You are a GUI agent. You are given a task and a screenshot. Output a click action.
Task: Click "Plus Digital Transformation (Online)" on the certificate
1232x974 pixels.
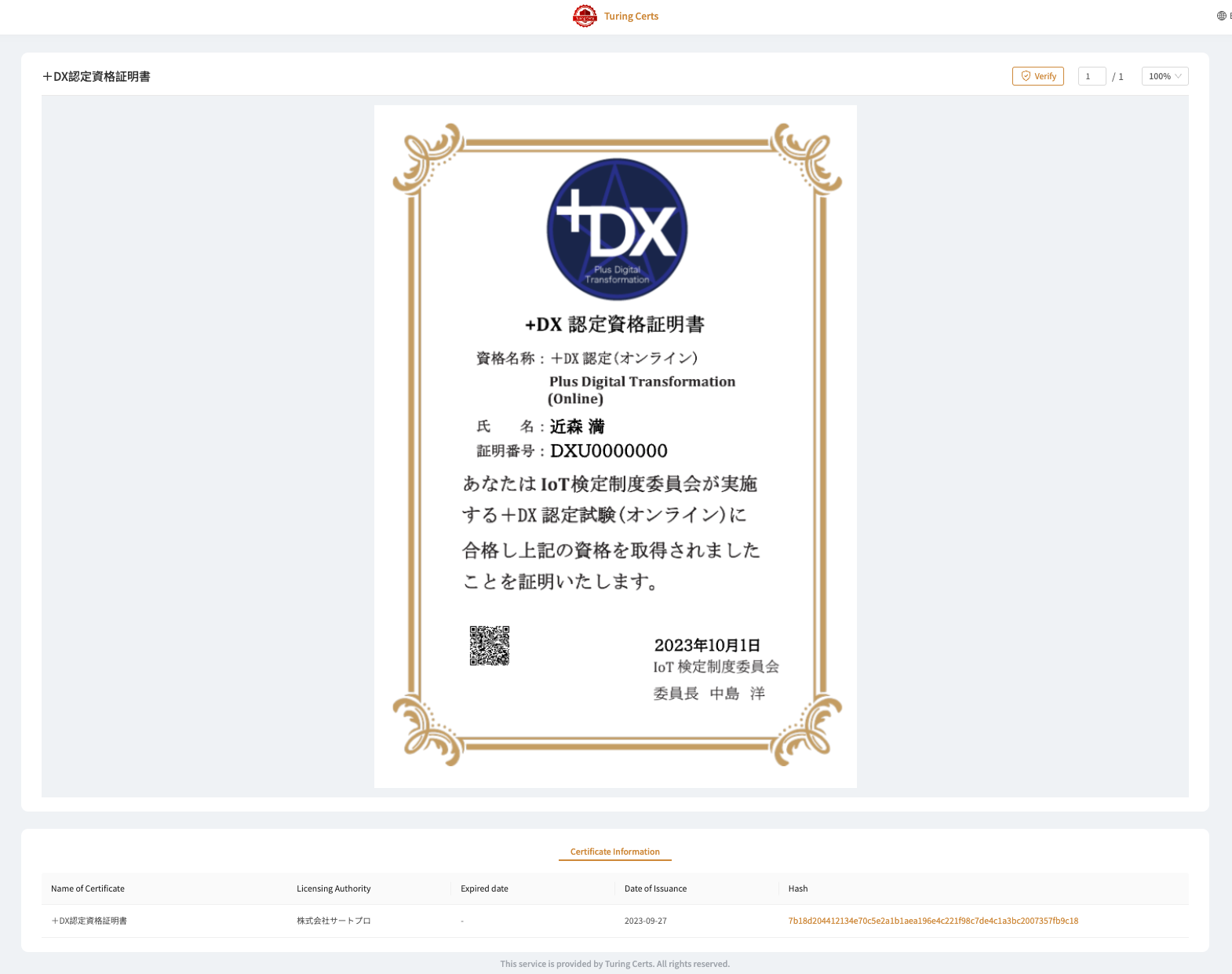[642, 390]
